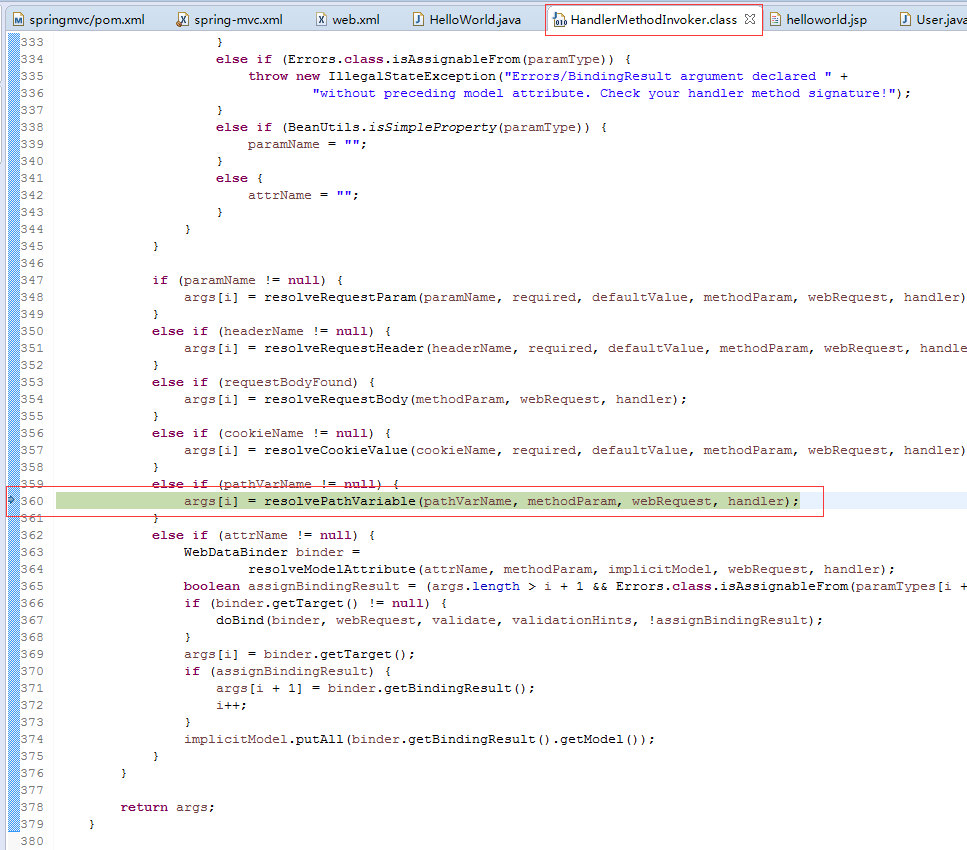This screenshot has height=850, width=967.
Task: Click the Maven icon on pom.xml tab
Action: [x=19, y=20]
